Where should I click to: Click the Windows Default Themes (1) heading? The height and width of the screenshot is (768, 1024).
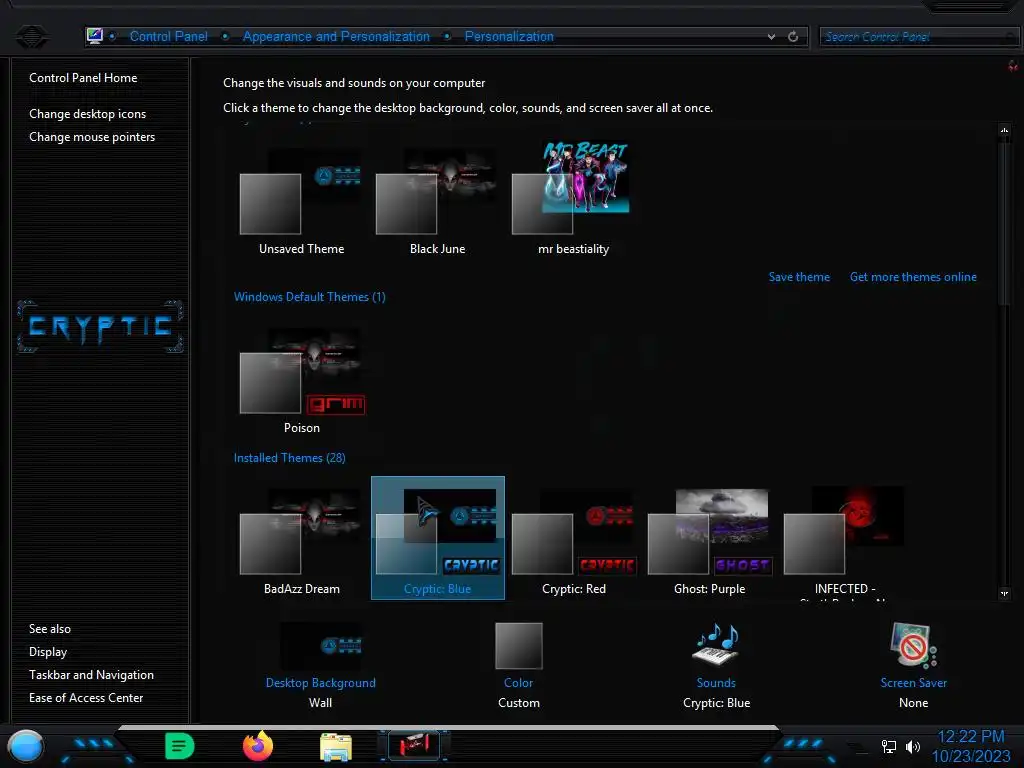click(310, 296)
